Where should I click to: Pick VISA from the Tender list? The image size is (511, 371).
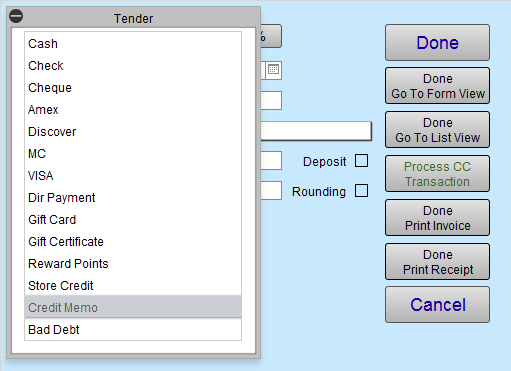point(133,176)
